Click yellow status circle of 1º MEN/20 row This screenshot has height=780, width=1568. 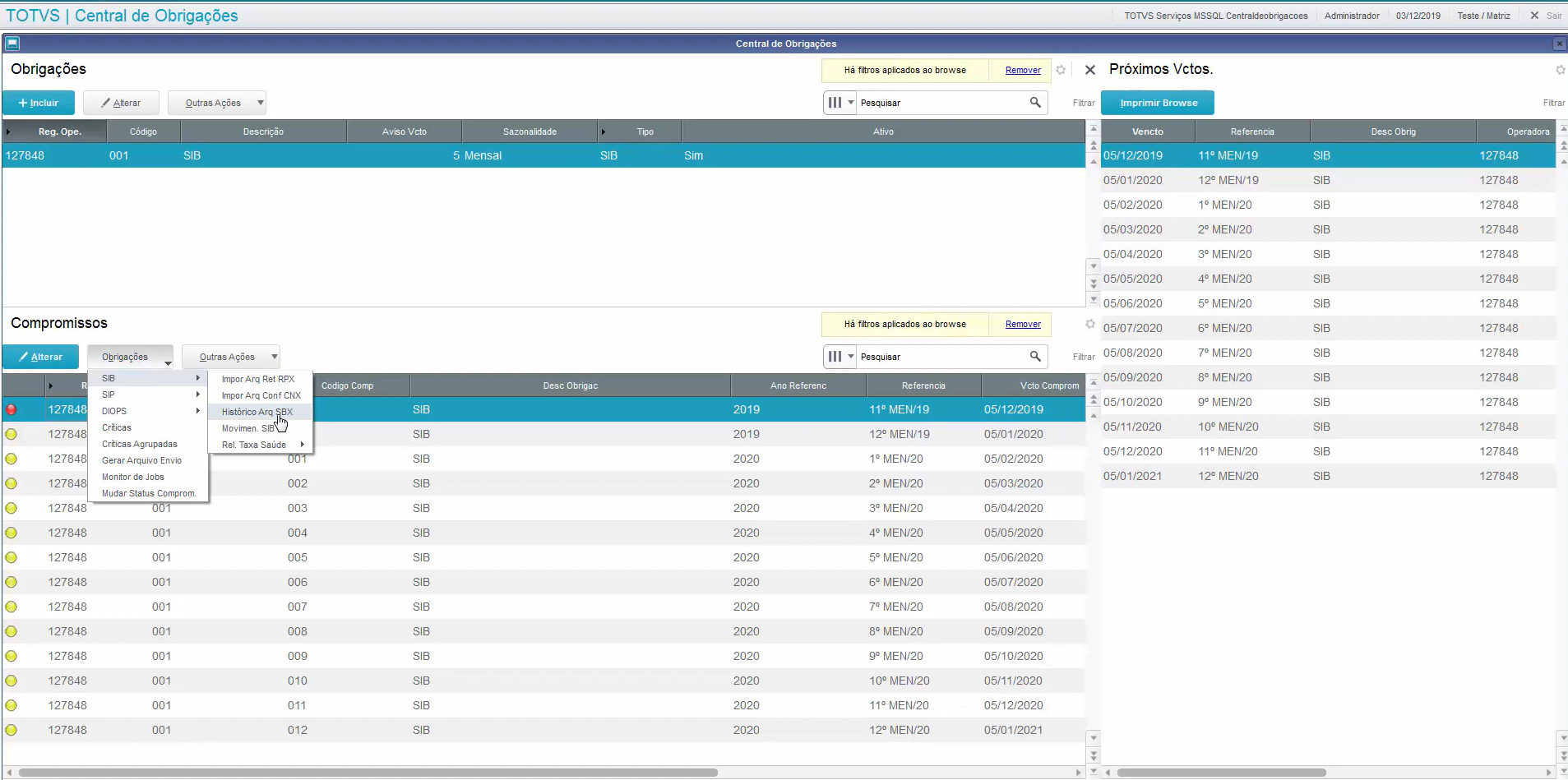tap(11, 459)
